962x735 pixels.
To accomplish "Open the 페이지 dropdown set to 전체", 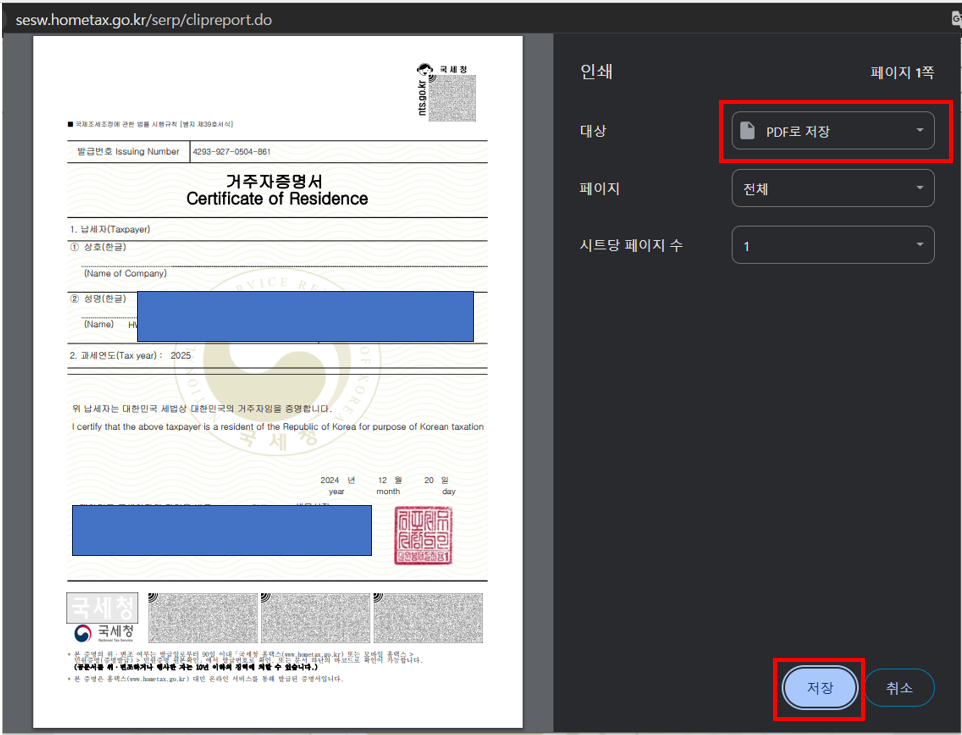I will (833, 188).
